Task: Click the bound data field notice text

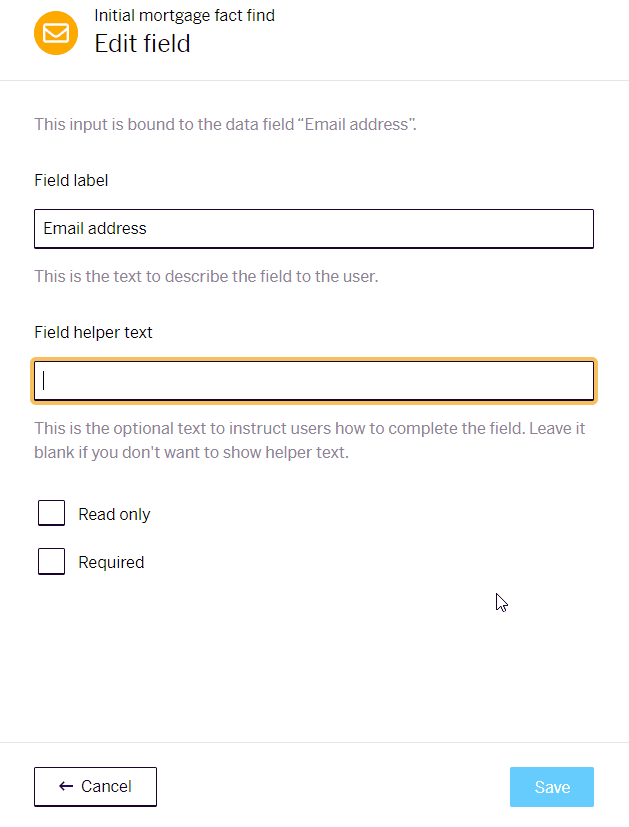Action: 226,124
